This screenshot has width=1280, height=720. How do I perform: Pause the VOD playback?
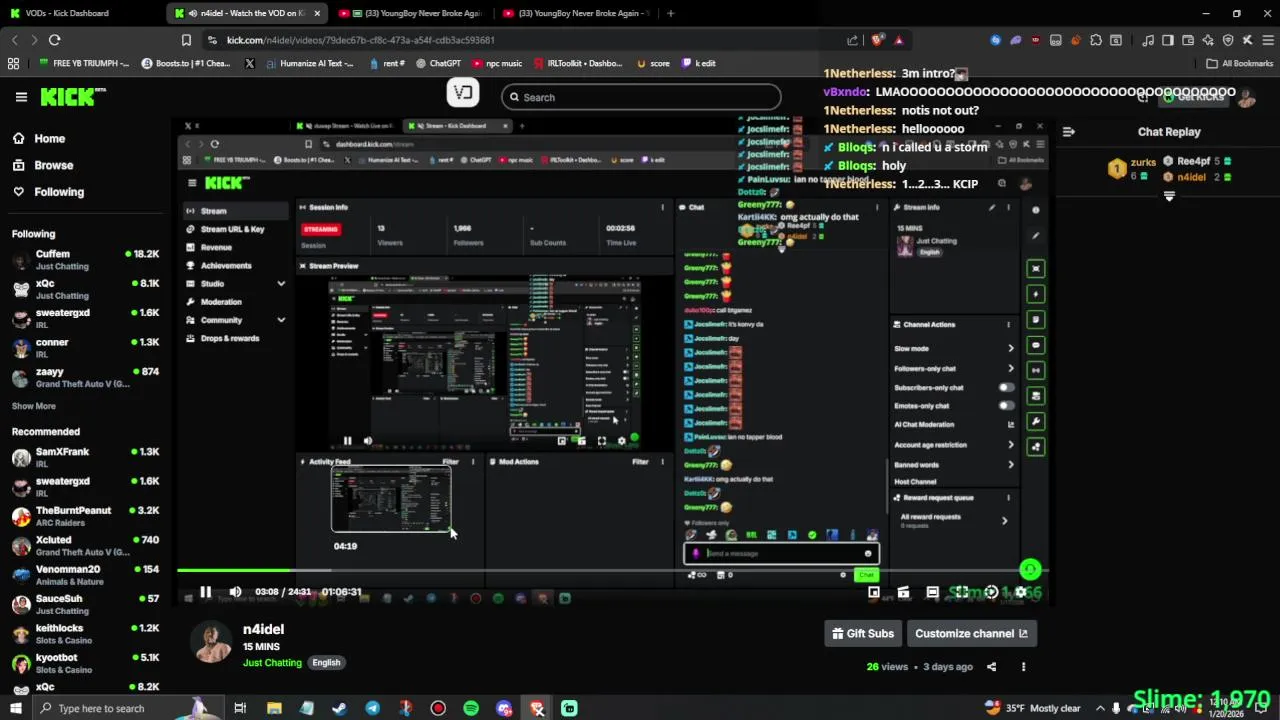pyautogui.click(x=205, y=592)
